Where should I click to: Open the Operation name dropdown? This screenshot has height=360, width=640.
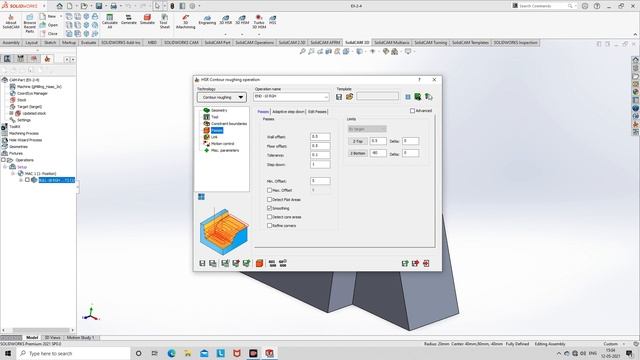click(326, 97)
